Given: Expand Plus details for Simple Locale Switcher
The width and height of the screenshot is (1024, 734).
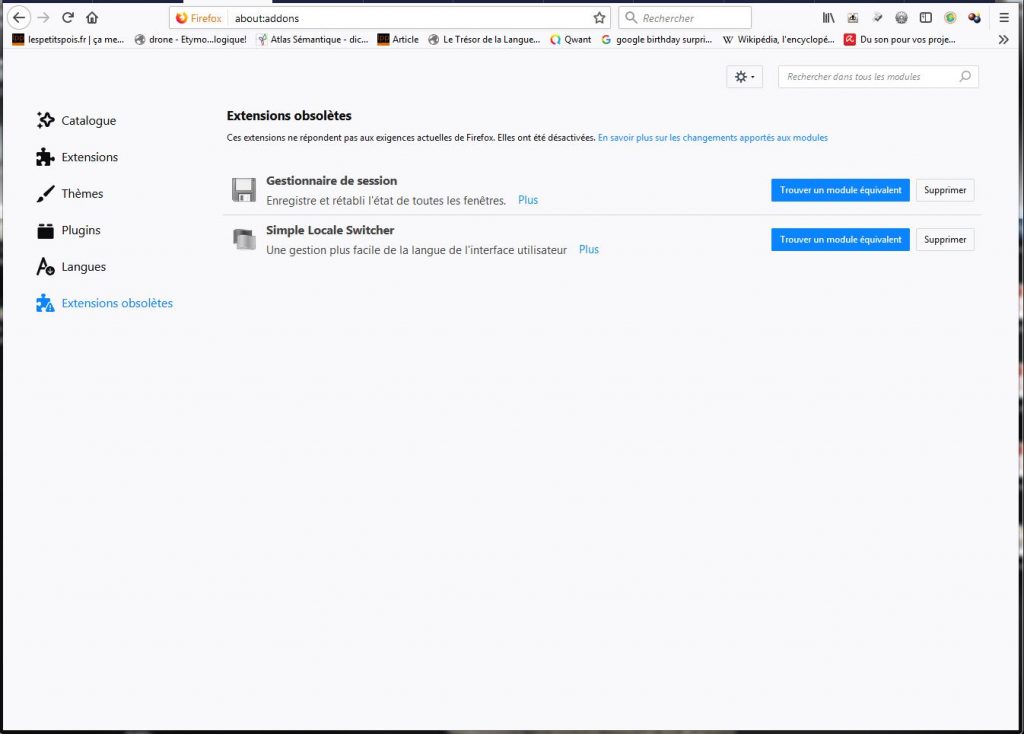Looking at the screenshot, I should 589,249.
